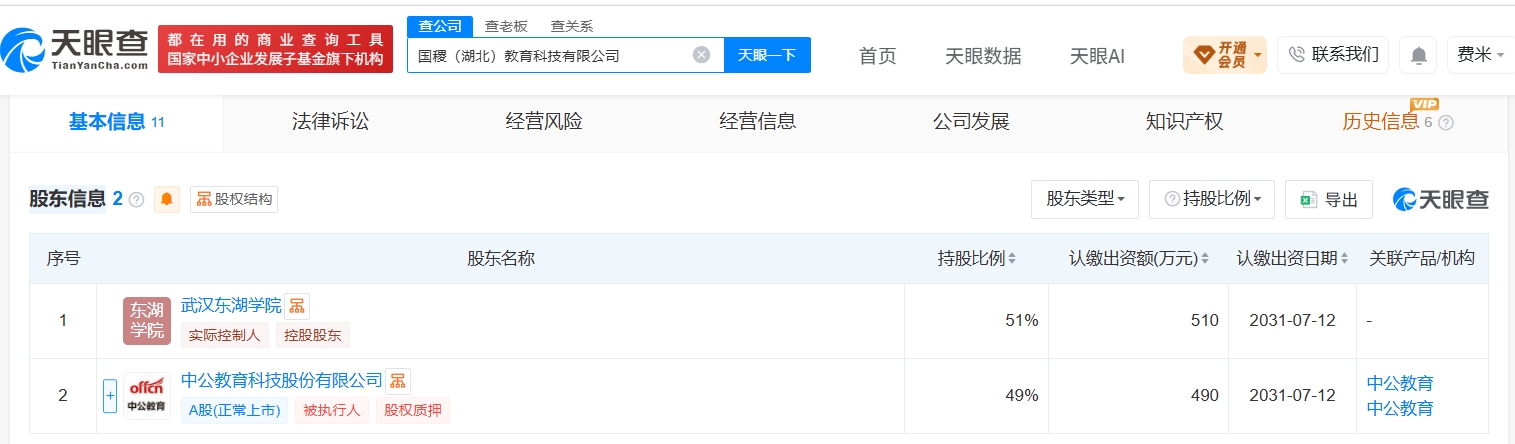1515x444 pixels.
Task: Click the 天眼一下 search button
Action: [x=767, y=55]
